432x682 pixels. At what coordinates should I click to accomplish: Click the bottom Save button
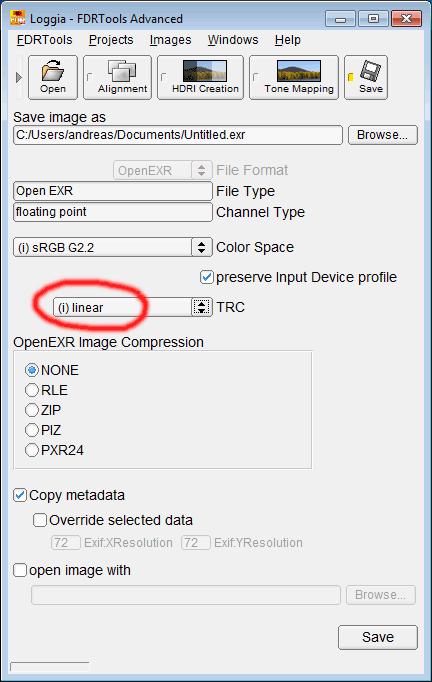click(378, 637)
